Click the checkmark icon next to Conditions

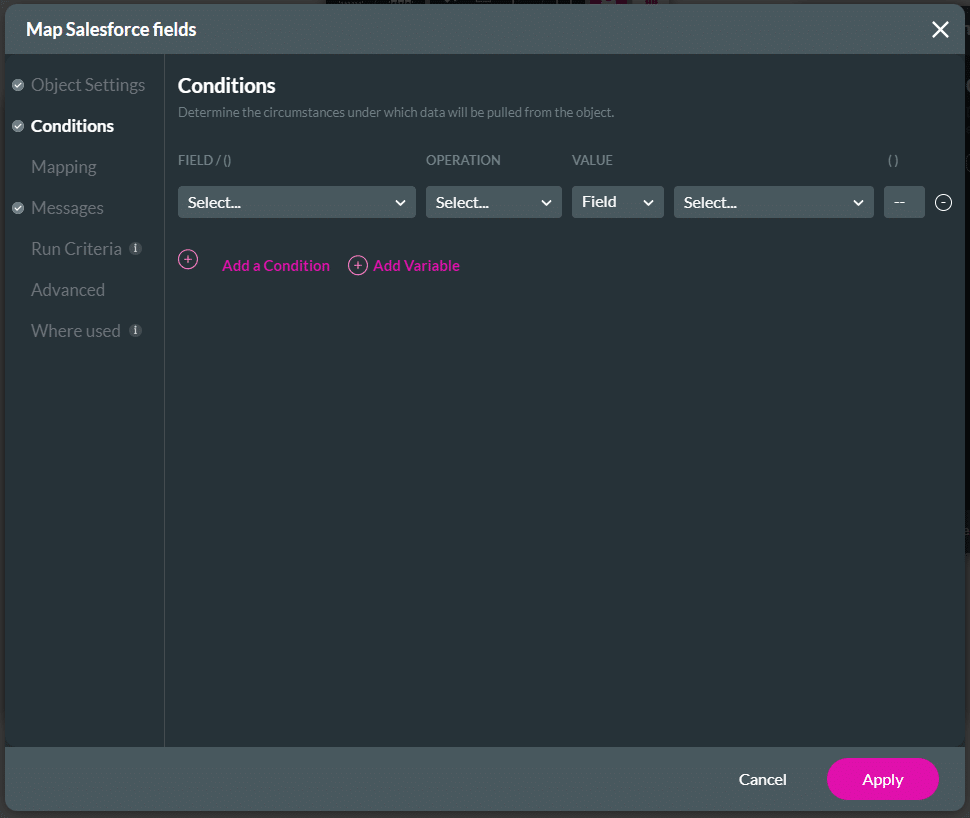click(17, 125)
